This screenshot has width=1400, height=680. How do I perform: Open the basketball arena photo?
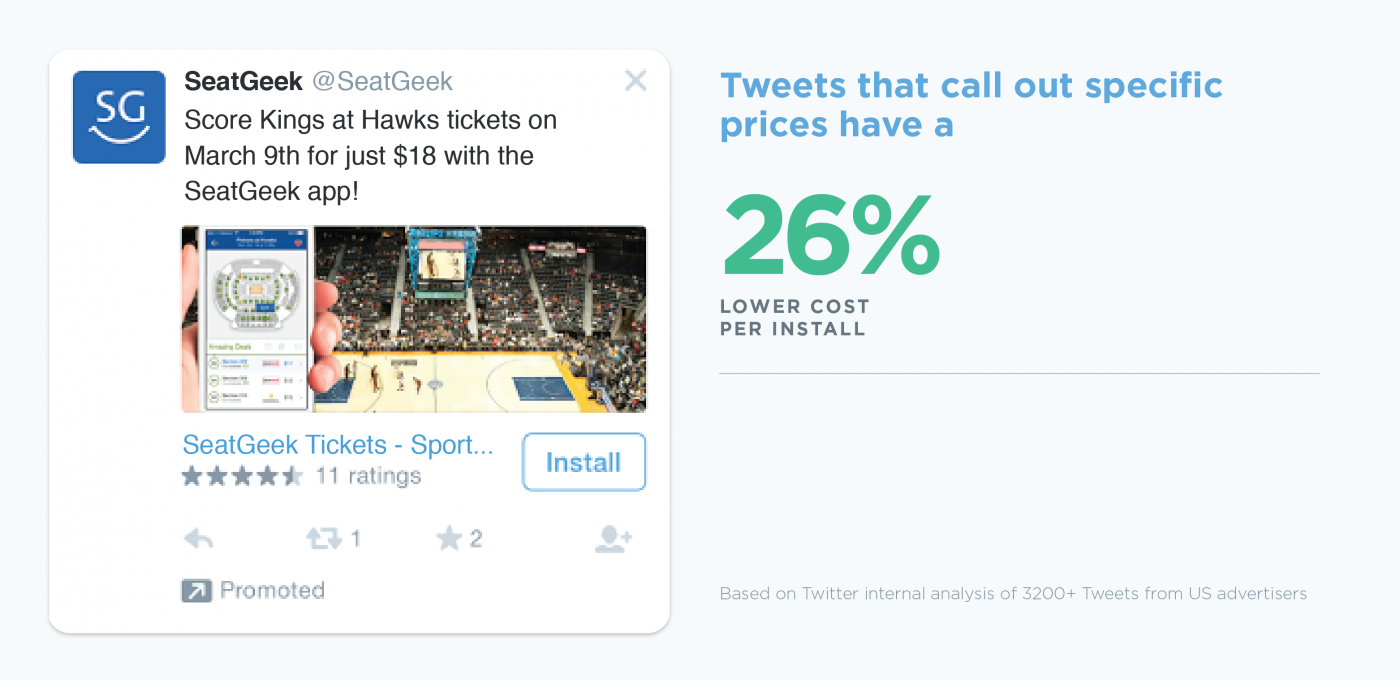[480, 319]
